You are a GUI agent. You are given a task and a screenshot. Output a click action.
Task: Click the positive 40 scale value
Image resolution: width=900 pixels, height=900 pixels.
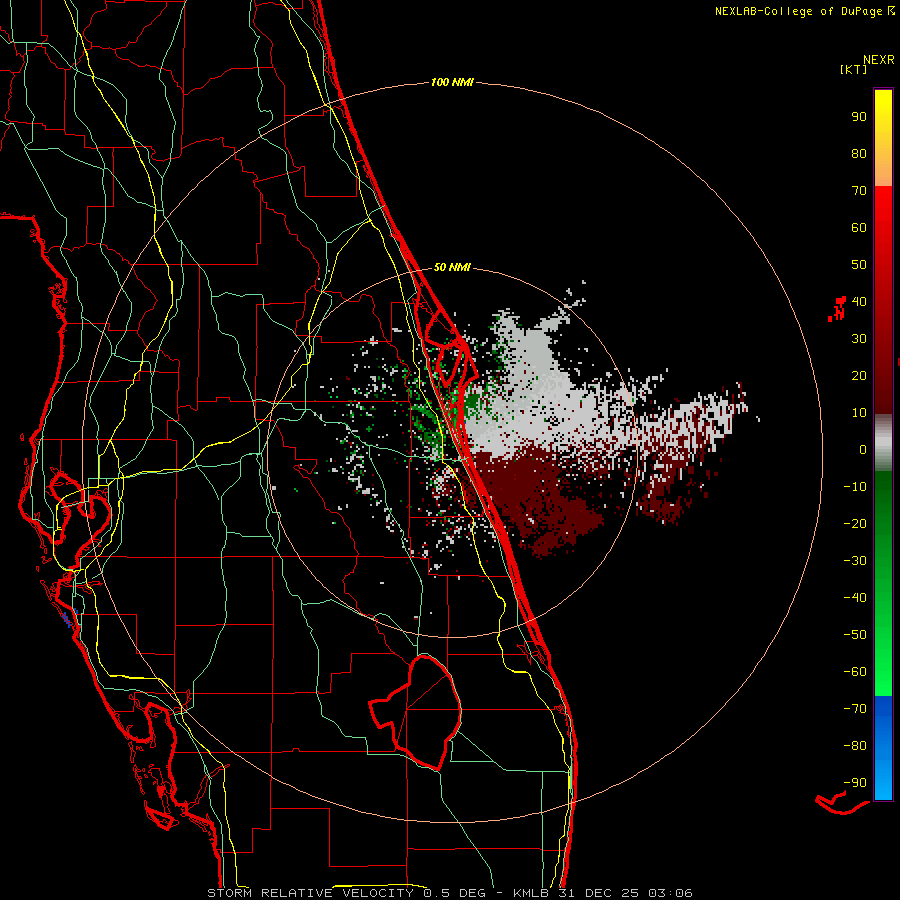click(859, 302)
